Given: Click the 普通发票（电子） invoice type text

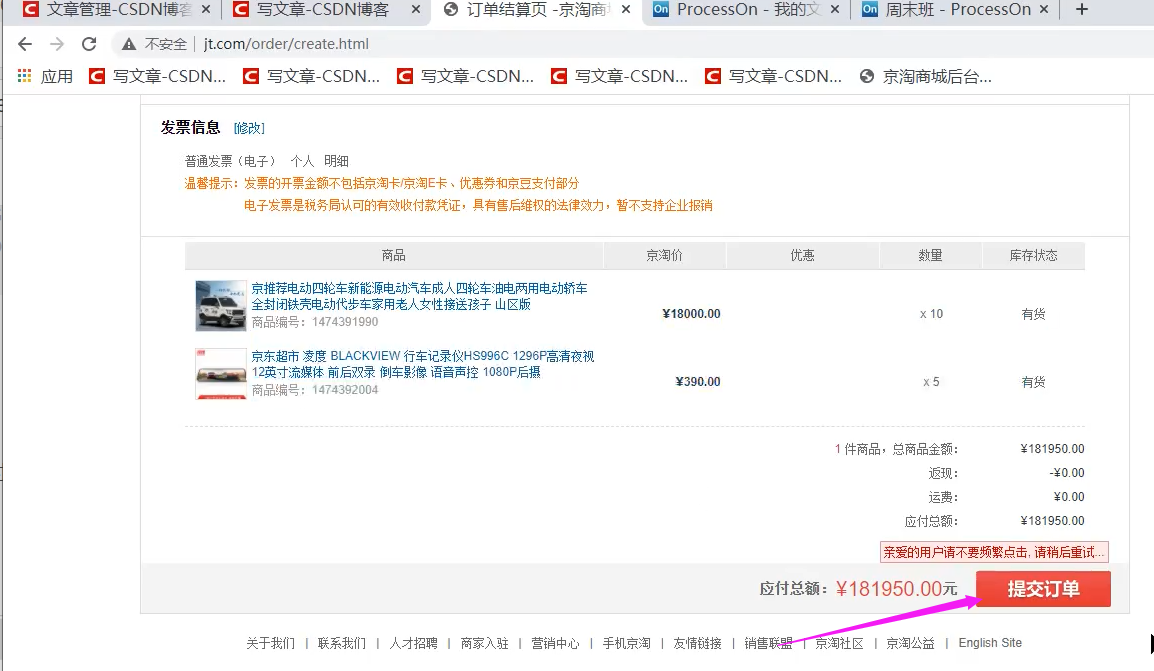Looking at the screenshot, I should (230, 161).
